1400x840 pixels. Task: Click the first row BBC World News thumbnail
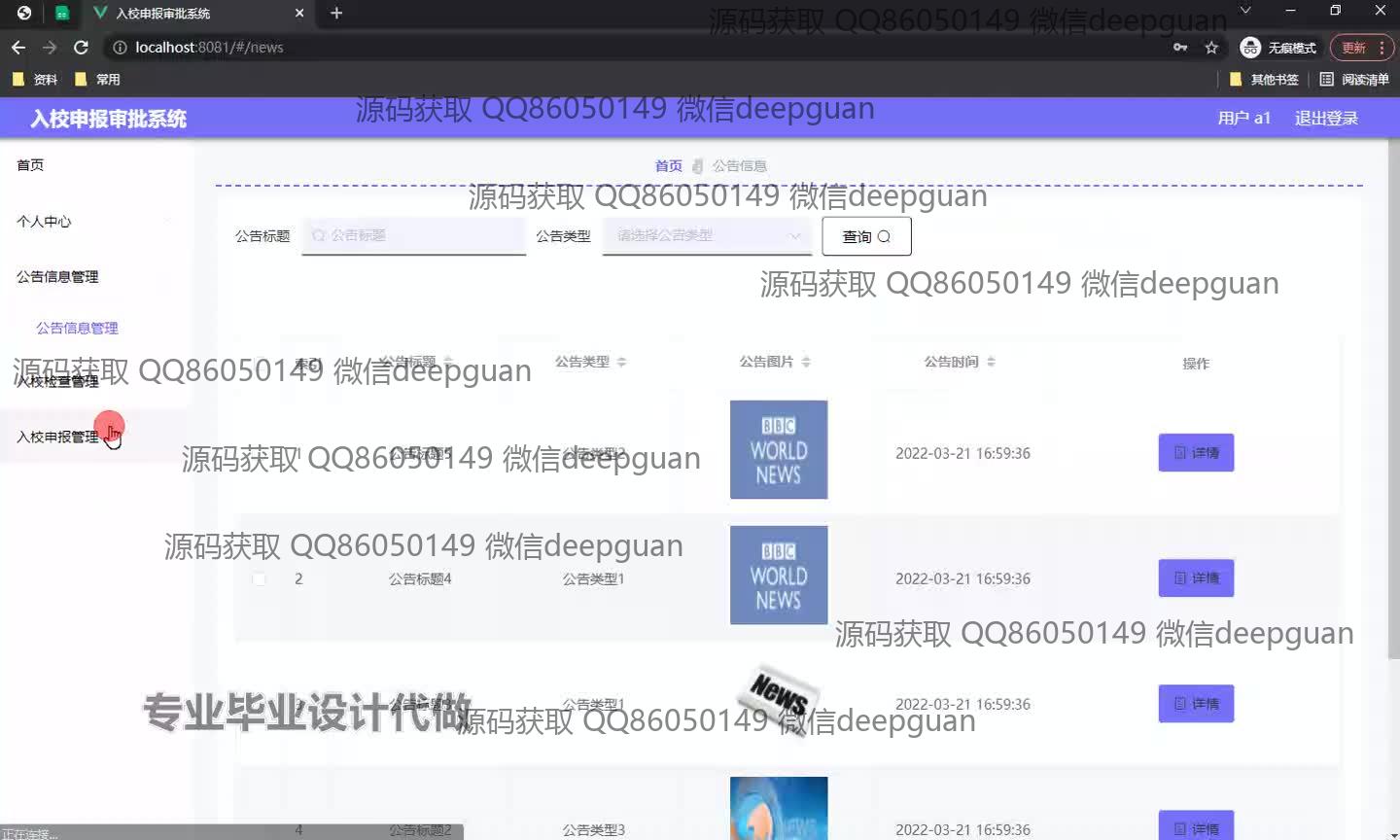tap(779, 450)
